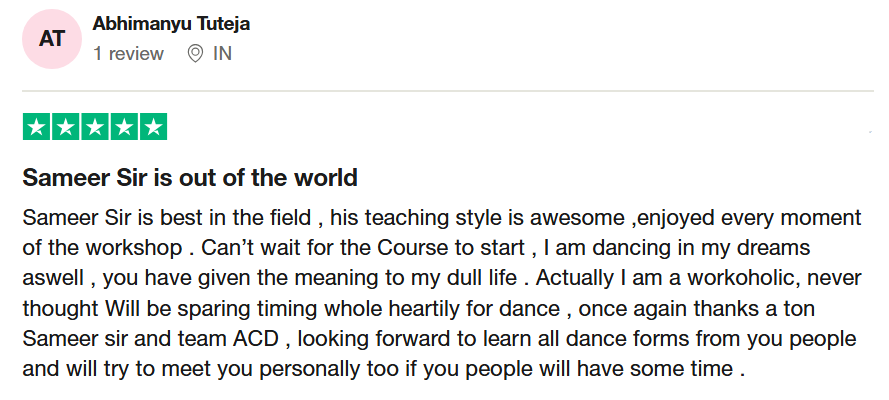Click the second green rating star

66,127
